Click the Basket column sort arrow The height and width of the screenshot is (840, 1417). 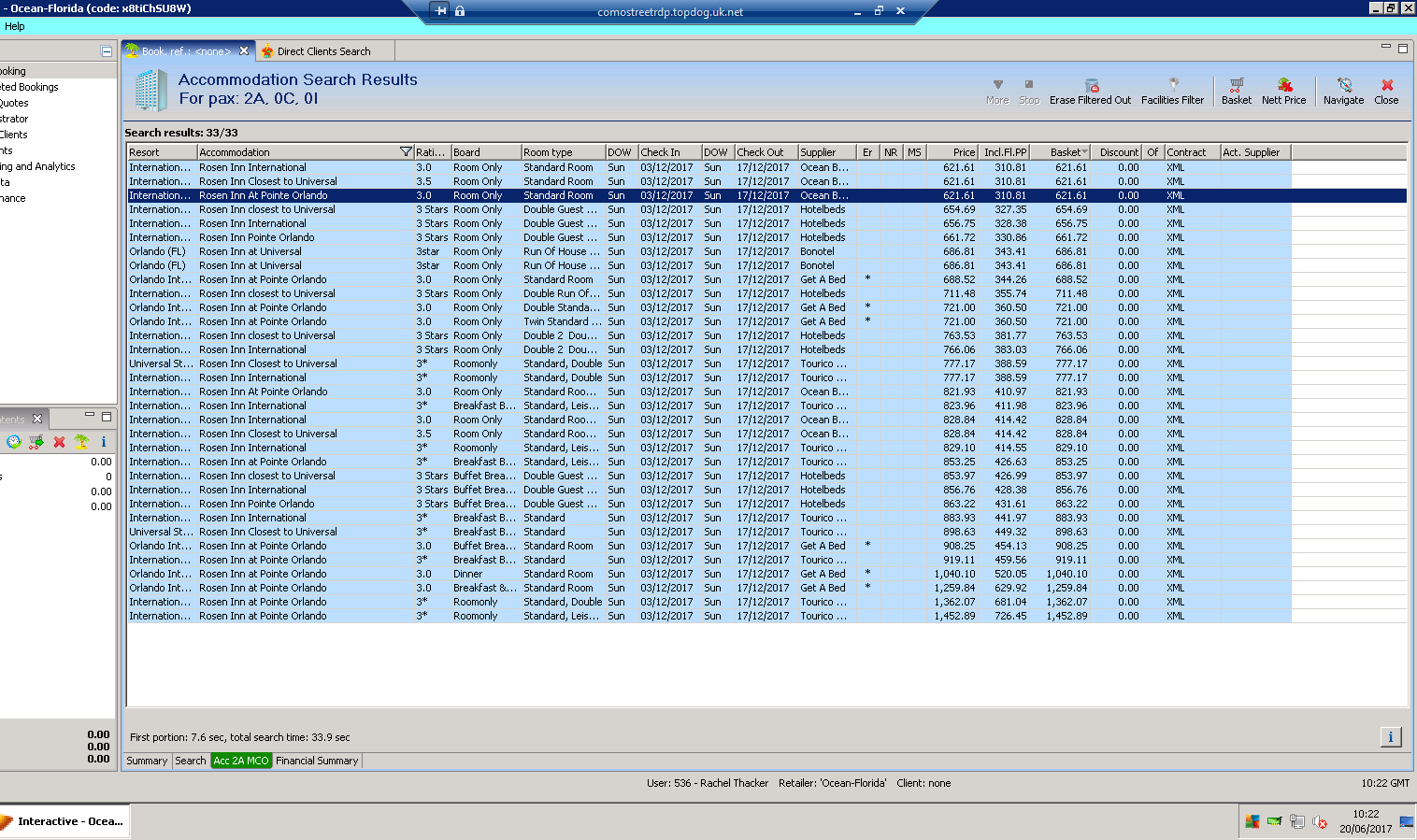[1084, 152]
